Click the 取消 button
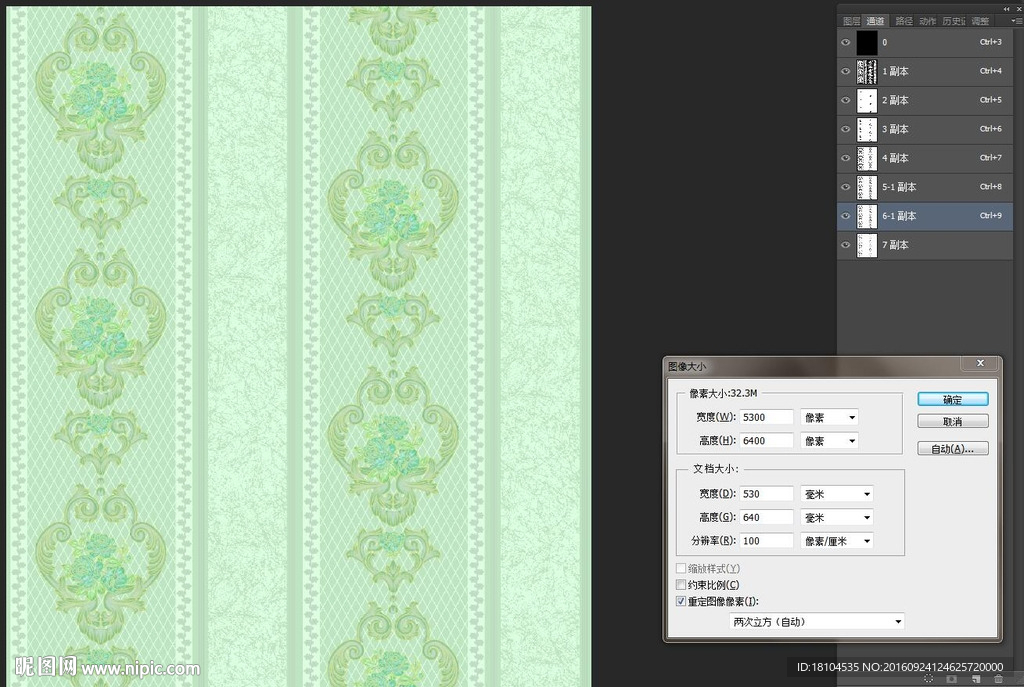The image size is (1024, 687). (x=953, y=422)
